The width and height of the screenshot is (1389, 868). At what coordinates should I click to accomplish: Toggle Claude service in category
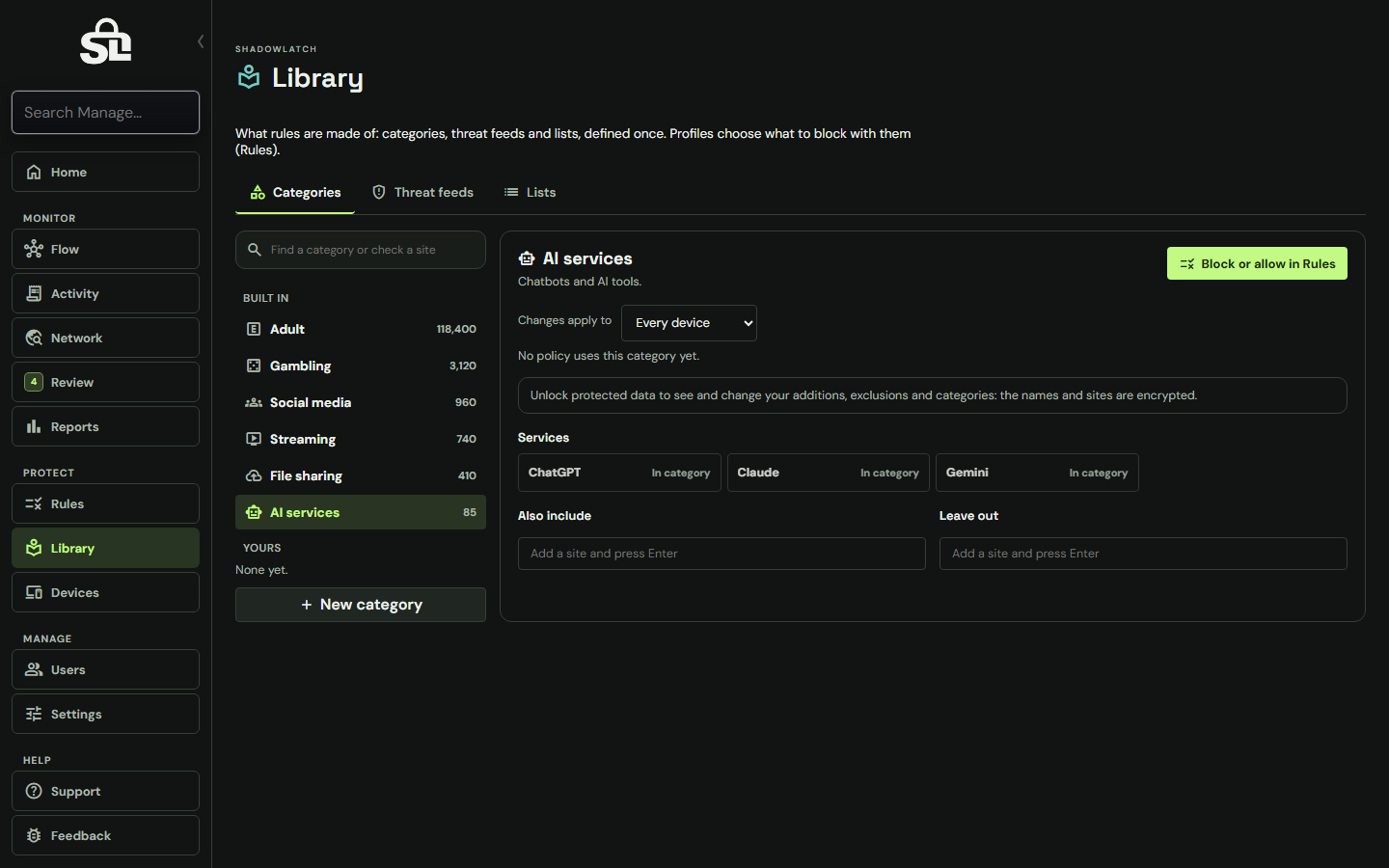829,473
